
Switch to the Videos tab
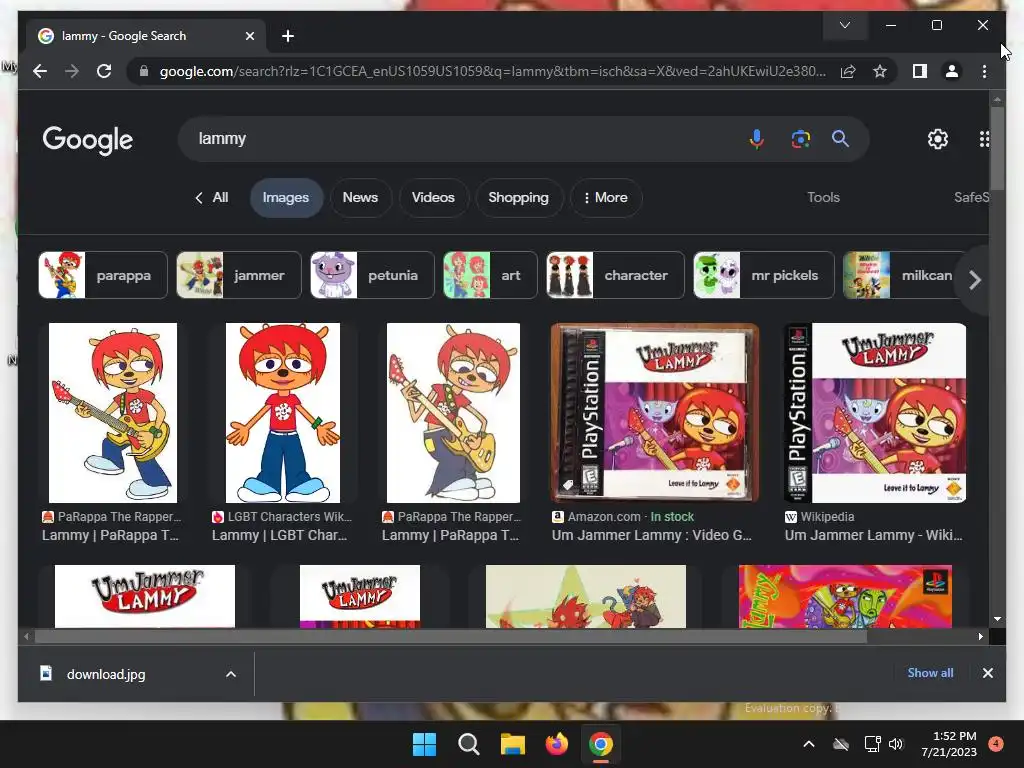click(433, 197)
